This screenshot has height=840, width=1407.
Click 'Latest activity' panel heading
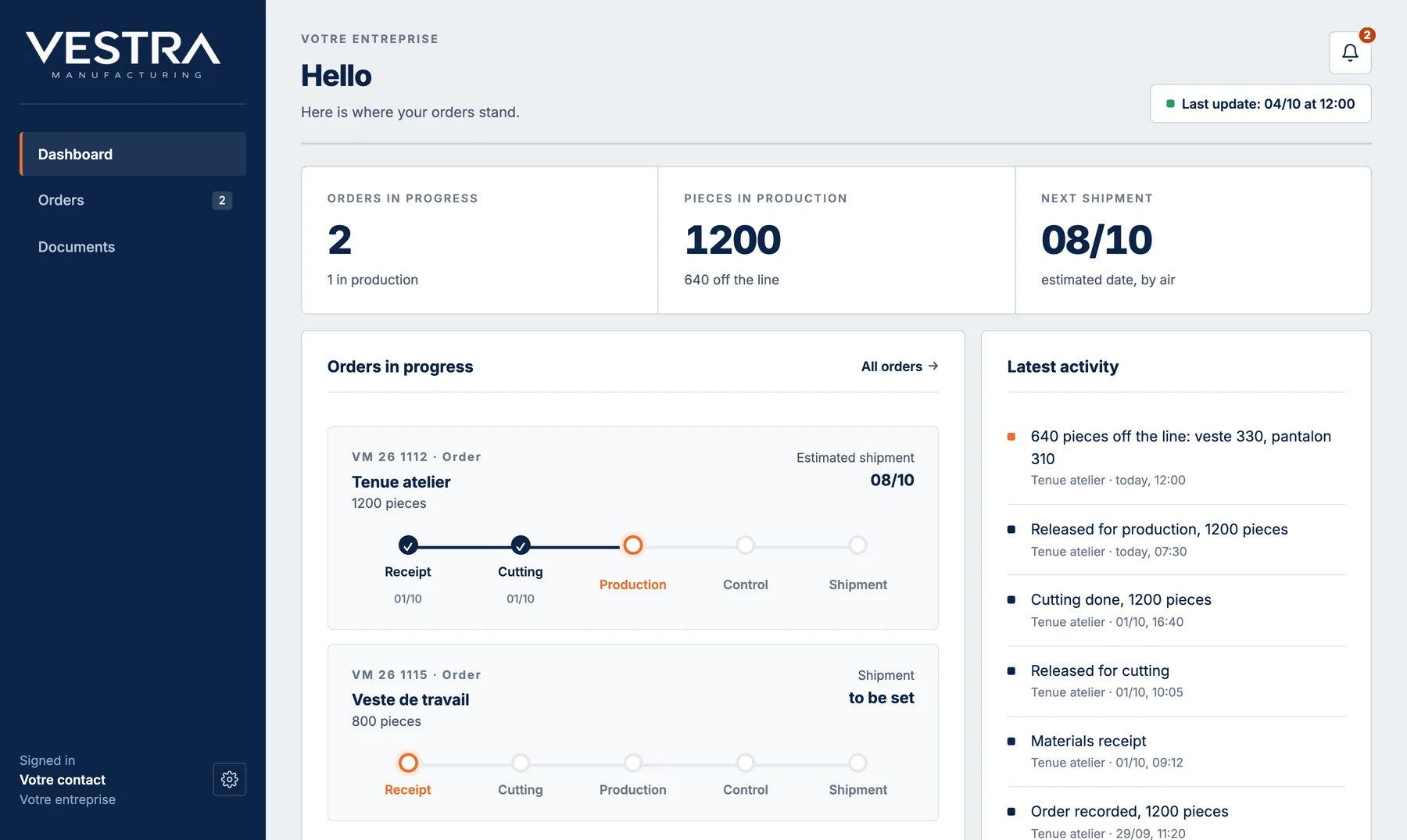coord(1063,366)
